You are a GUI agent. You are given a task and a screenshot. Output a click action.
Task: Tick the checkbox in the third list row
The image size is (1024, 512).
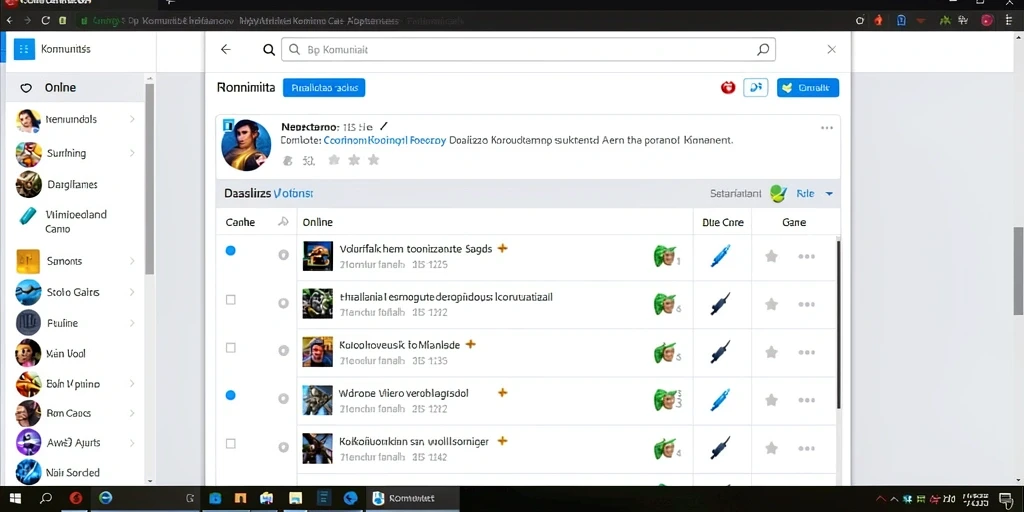(231, 348)
